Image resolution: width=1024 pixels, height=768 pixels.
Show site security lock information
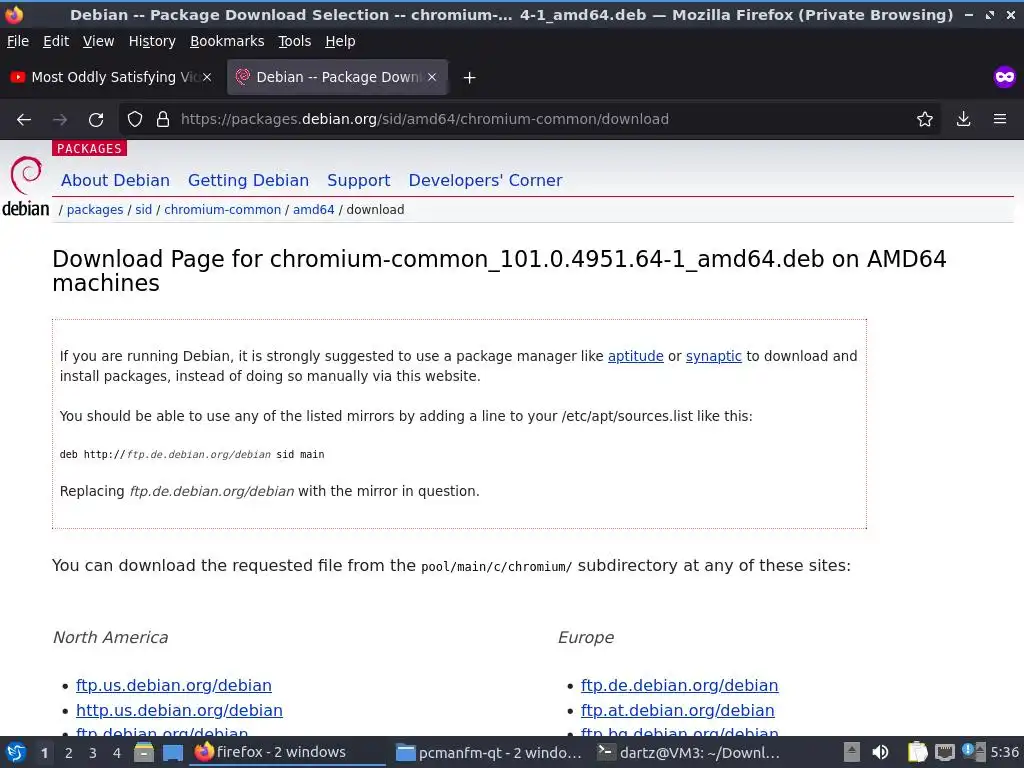point(163,120)
